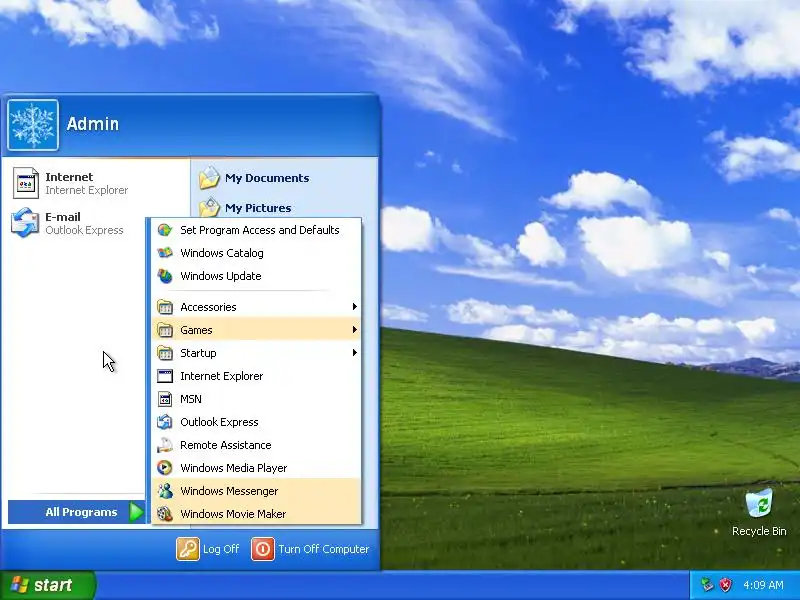This screenshot has height=600, width=800.
Task: Launch Outlook Express from All Programs list
Action: click(x=256, y=422)
